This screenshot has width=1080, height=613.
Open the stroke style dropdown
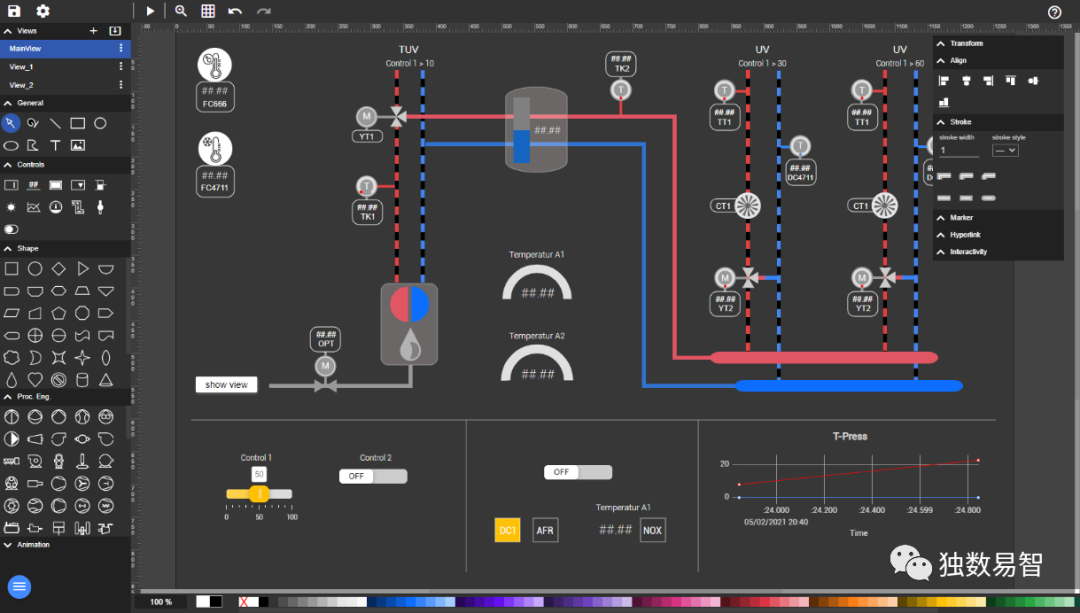(1005, 150)
